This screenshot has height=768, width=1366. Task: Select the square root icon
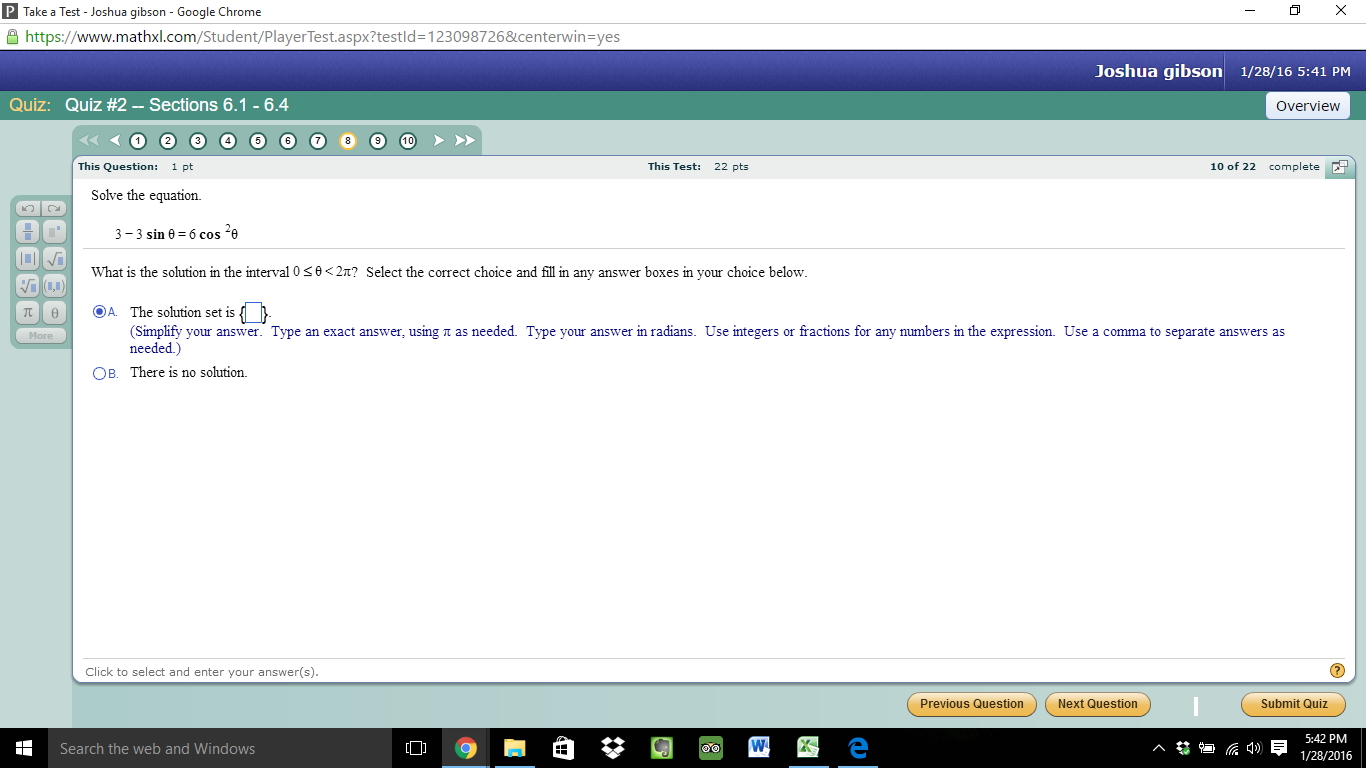click(52, 260)
